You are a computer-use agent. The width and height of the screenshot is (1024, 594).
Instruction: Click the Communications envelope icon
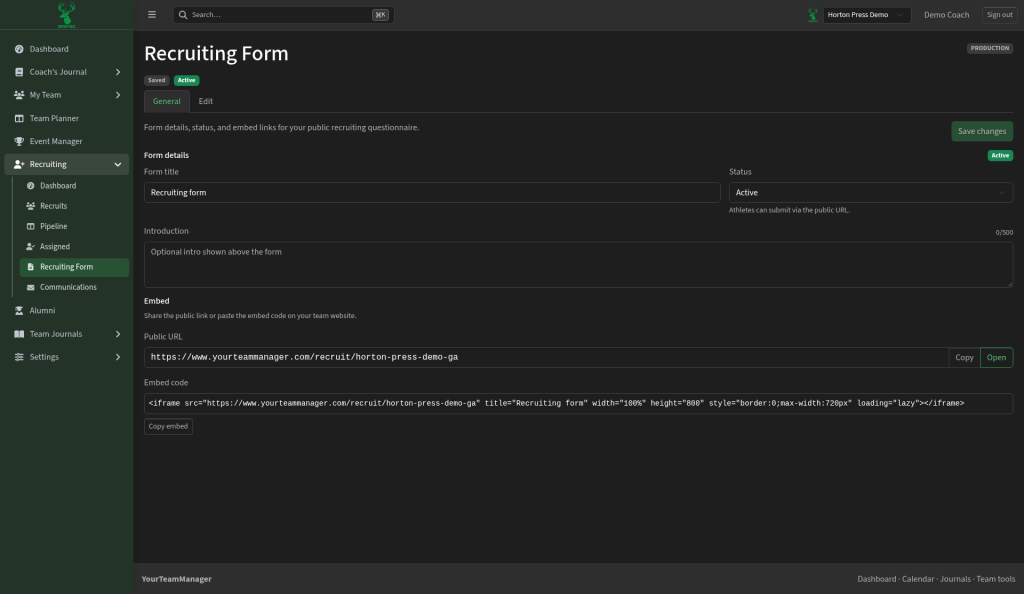pos(31,287)
